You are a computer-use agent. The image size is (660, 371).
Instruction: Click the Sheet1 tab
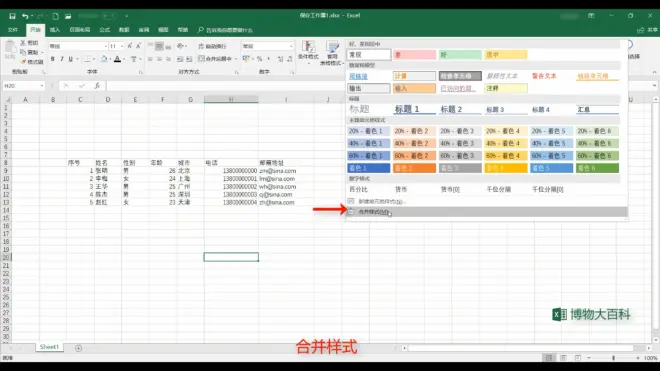[49, 347]
